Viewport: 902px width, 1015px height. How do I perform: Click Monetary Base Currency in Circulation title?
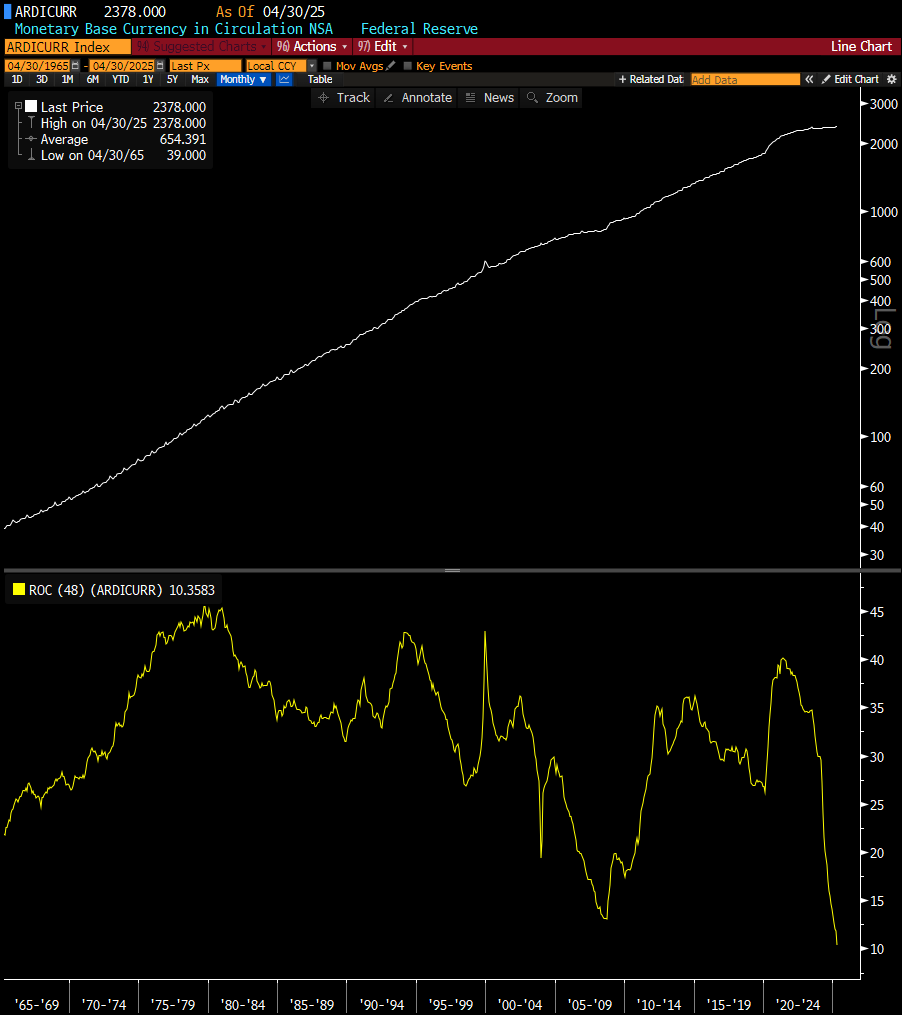pos(174,29)
